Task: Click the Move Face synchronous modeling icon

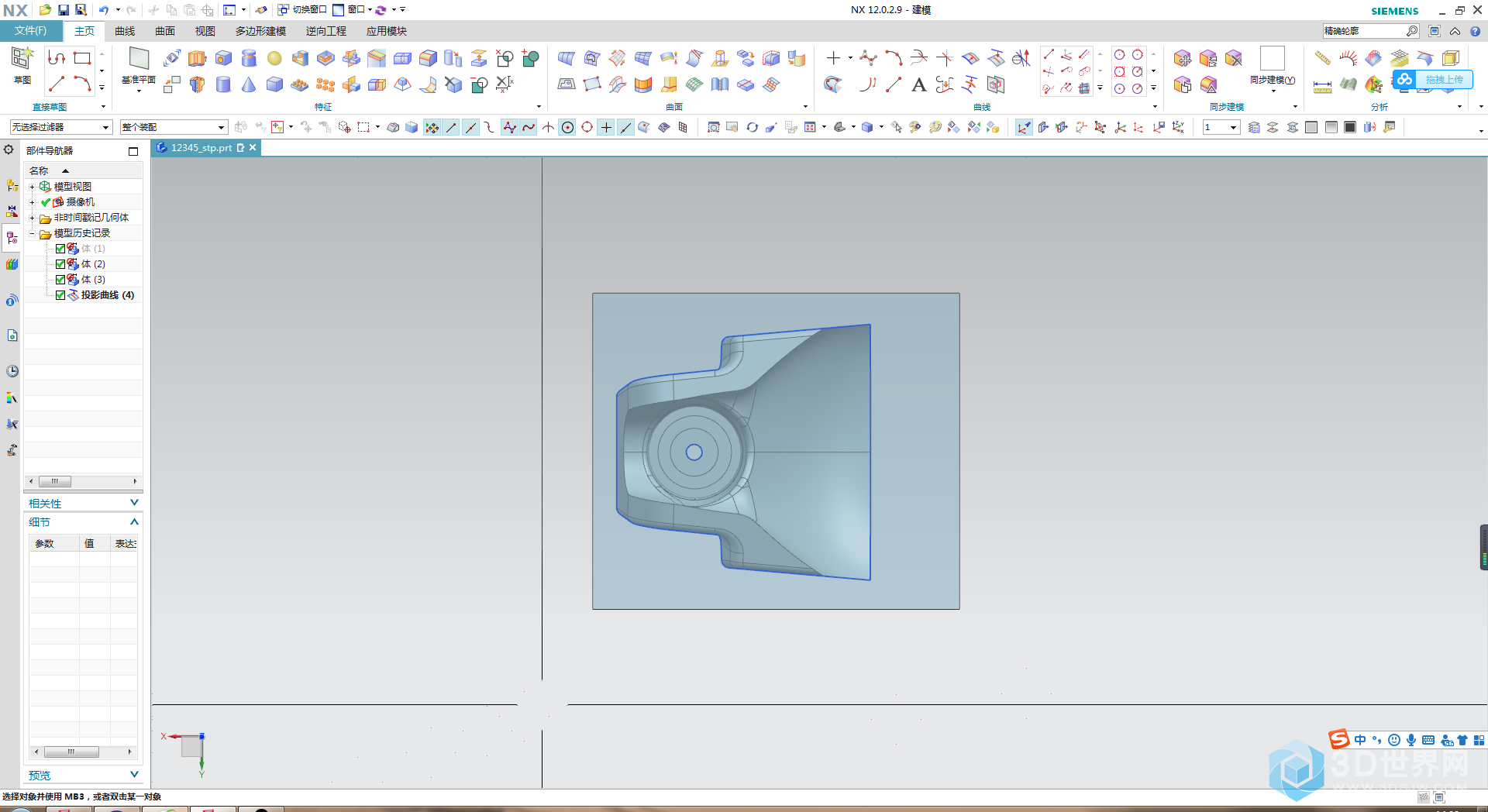Action: (x=1183, y=58)
